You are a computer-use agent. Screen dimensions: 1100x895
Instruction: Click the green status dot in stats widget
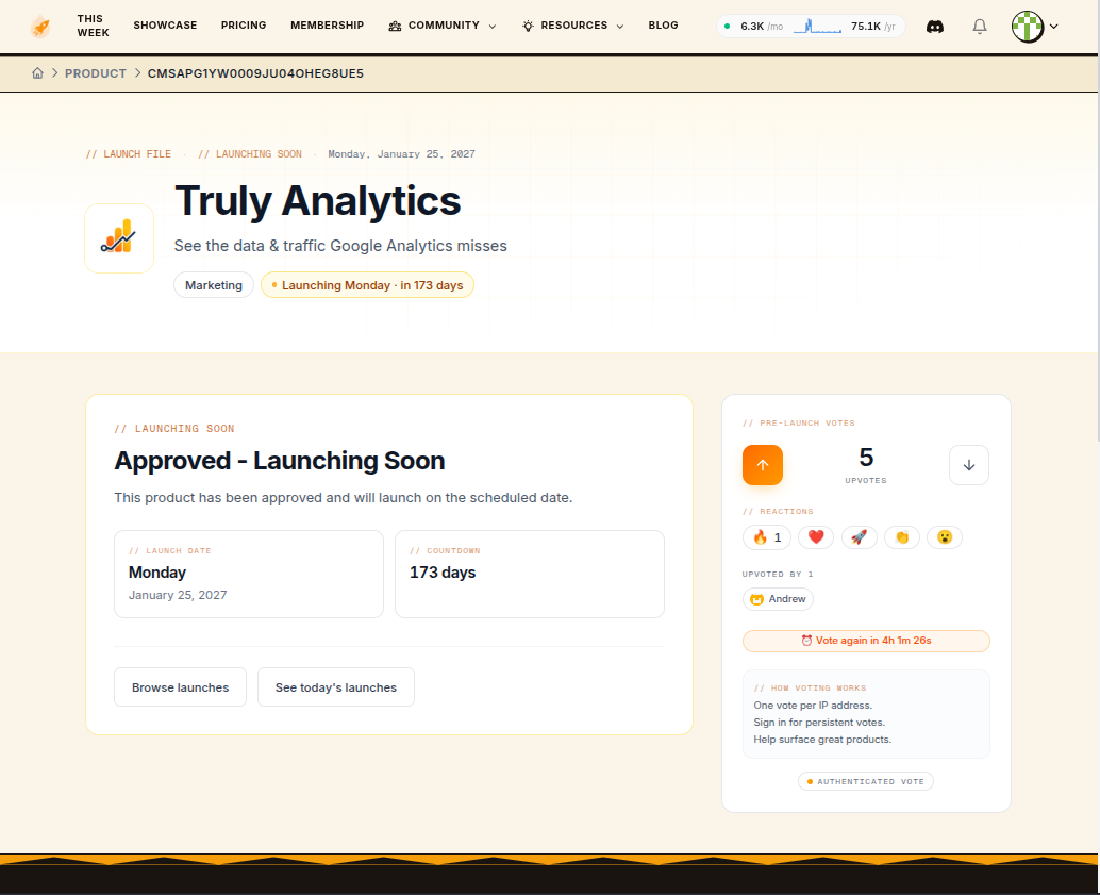point(727,26)
